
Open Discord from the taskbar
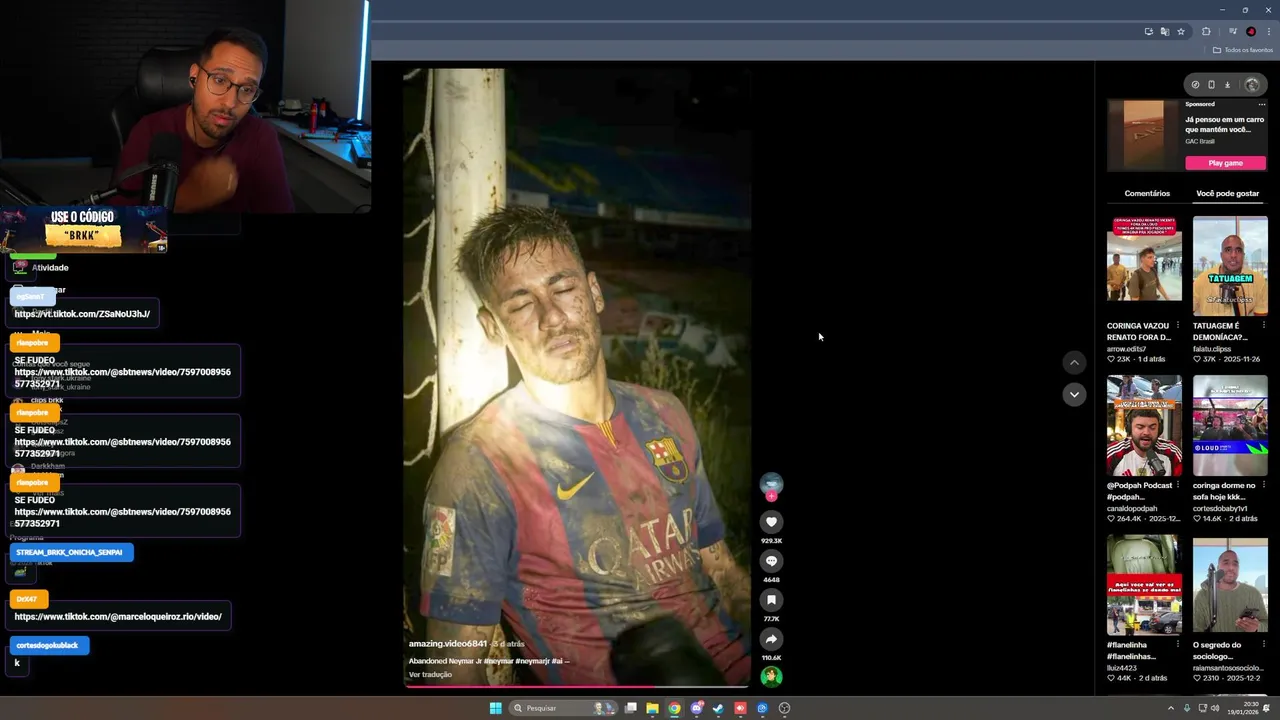(x=697, y=708)
